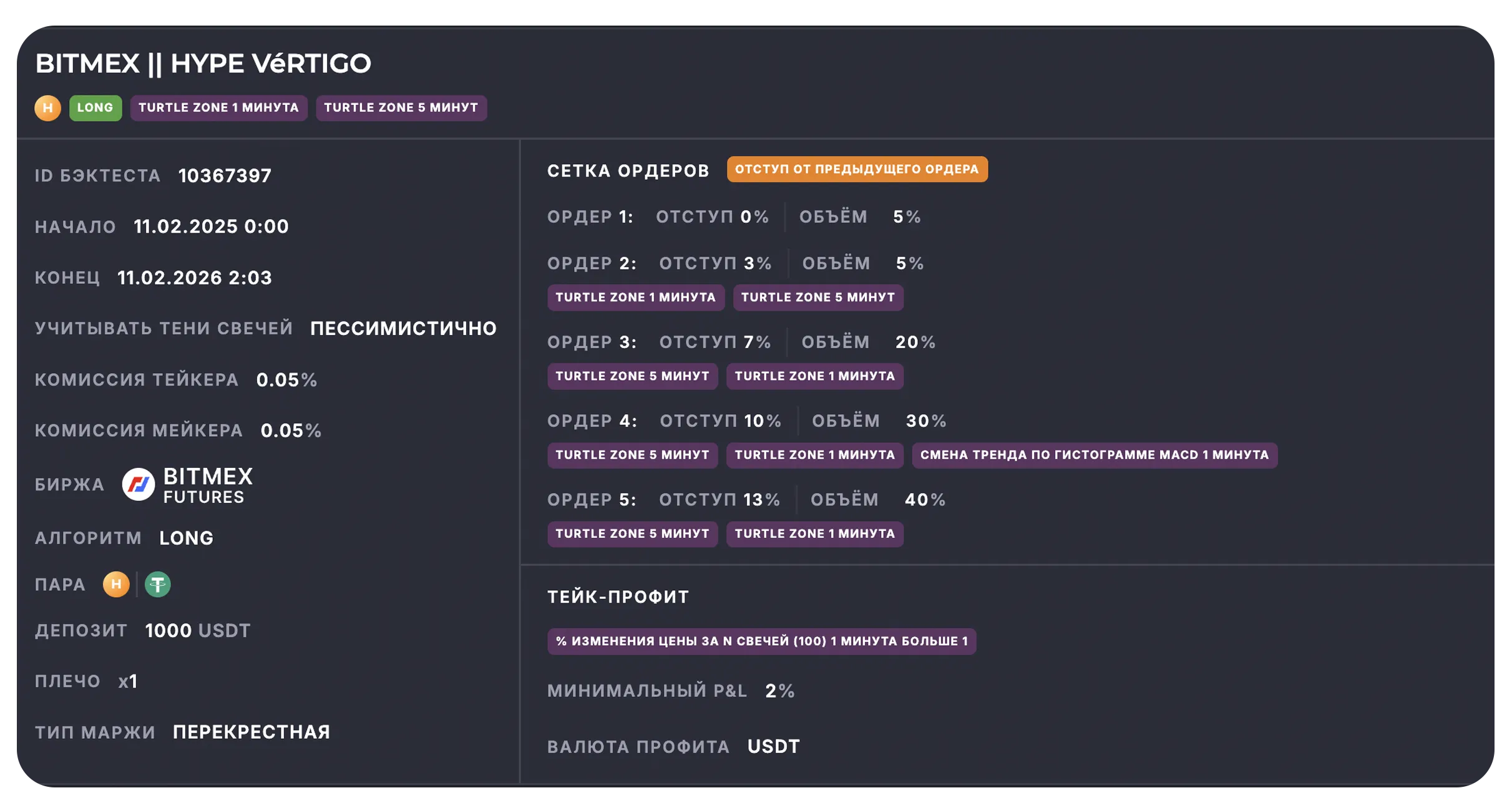
Task: Open the ВАЛЮТА ПРОФИТА currency selector showing USDT
Action: (x=774, y=746)
